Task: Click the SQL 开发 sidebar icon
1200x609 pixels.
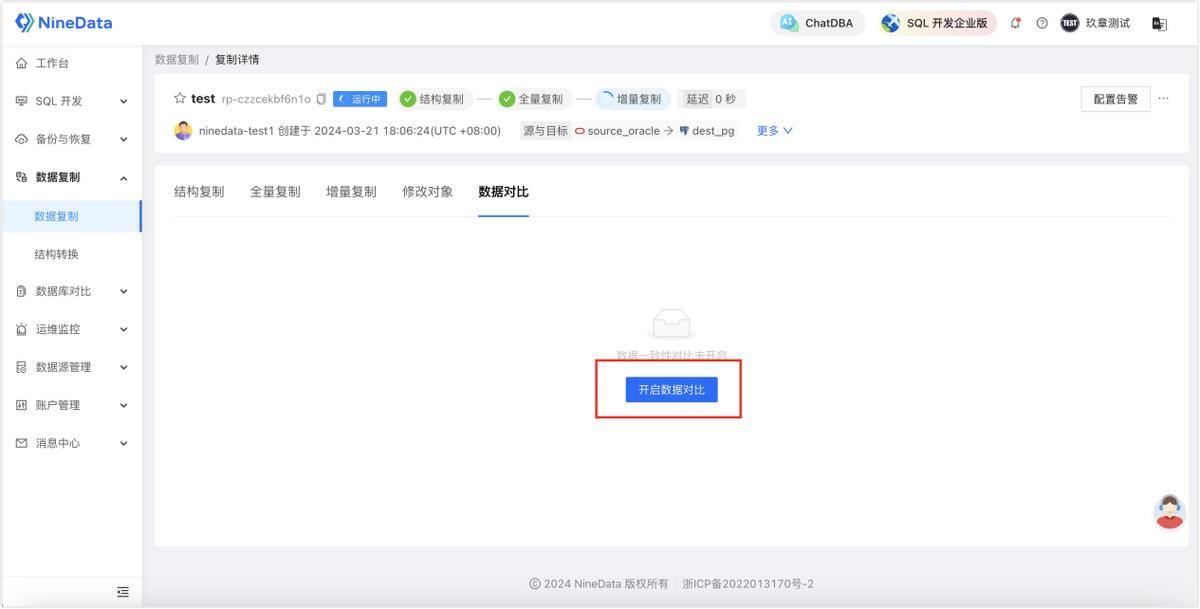Action: click(22, 101)
